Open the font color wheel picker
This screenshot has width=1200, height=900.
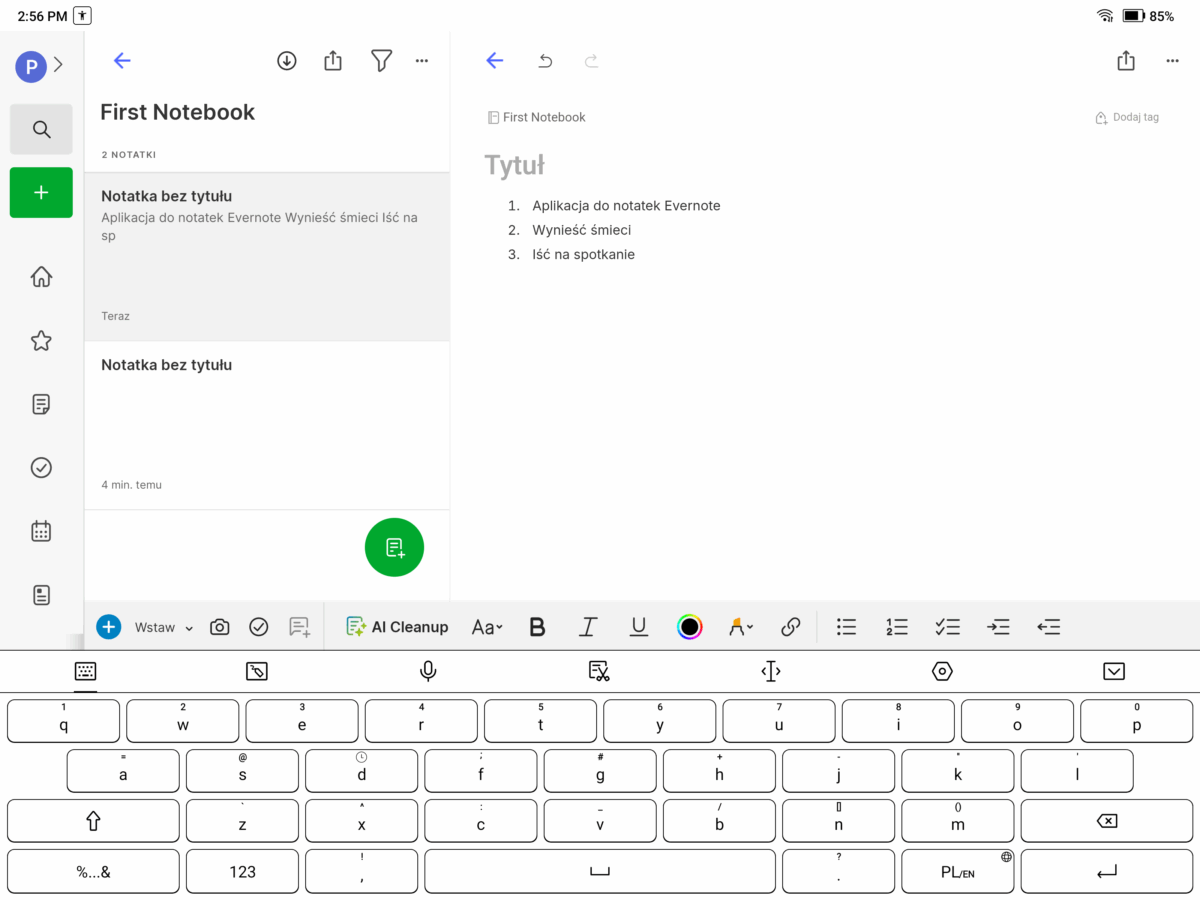click(x=689, y=627)
